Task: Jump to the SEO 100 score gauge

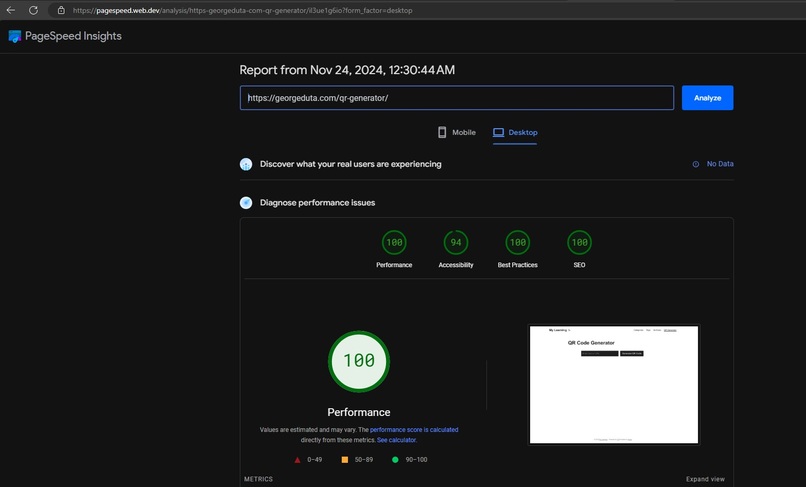Action: [x=579, y=242]
